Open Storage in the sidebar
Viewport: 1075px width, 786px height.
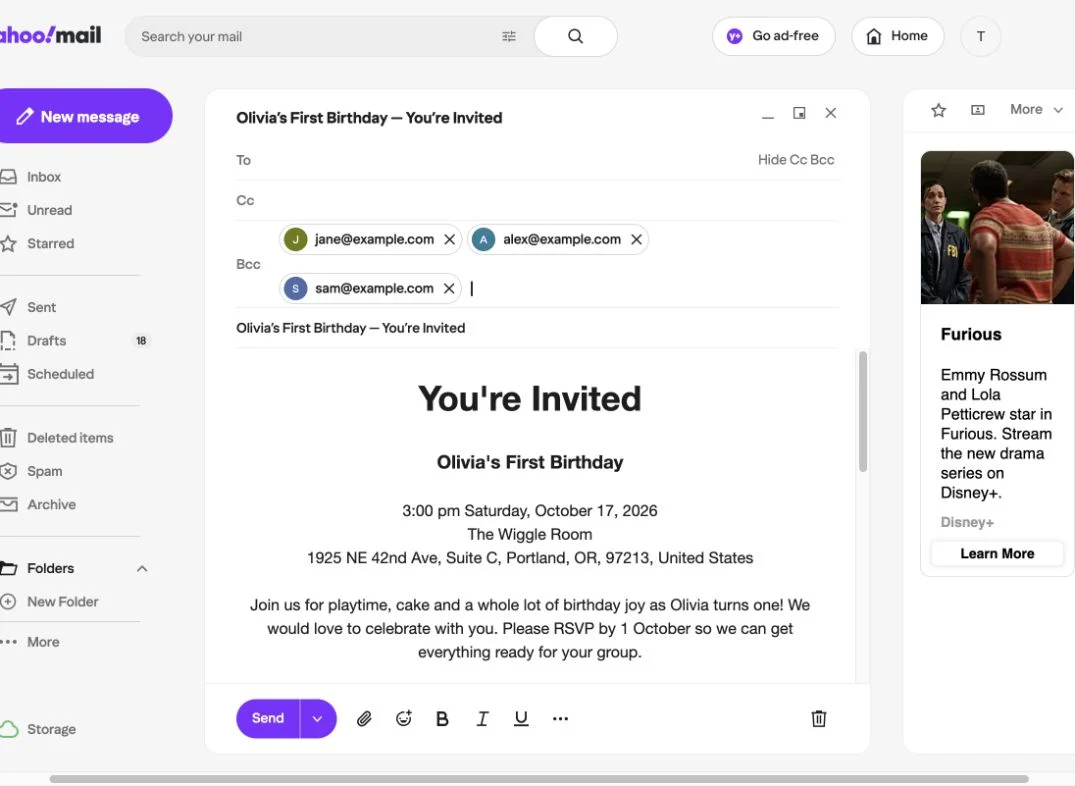click(x=39, y=729)
